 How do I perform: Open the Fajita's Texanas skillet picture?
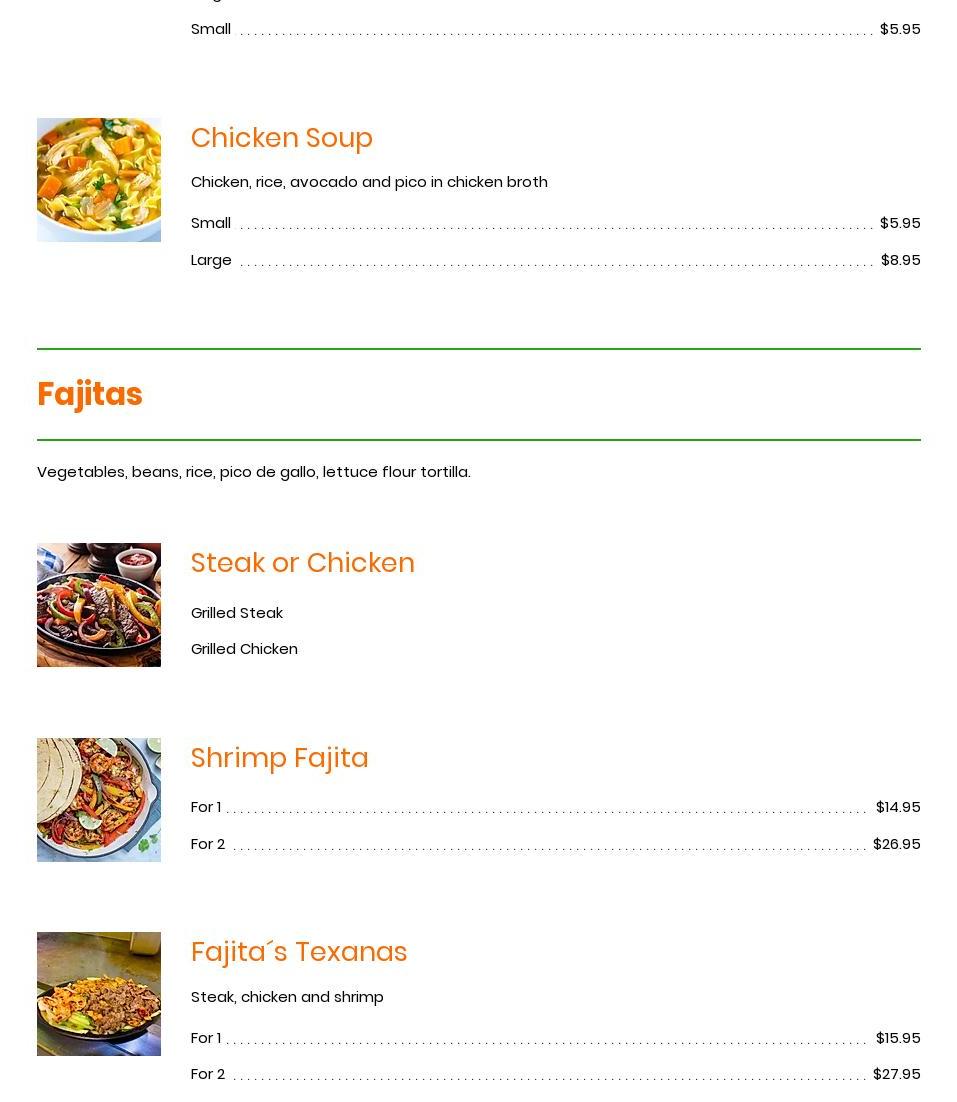(98, 994)
